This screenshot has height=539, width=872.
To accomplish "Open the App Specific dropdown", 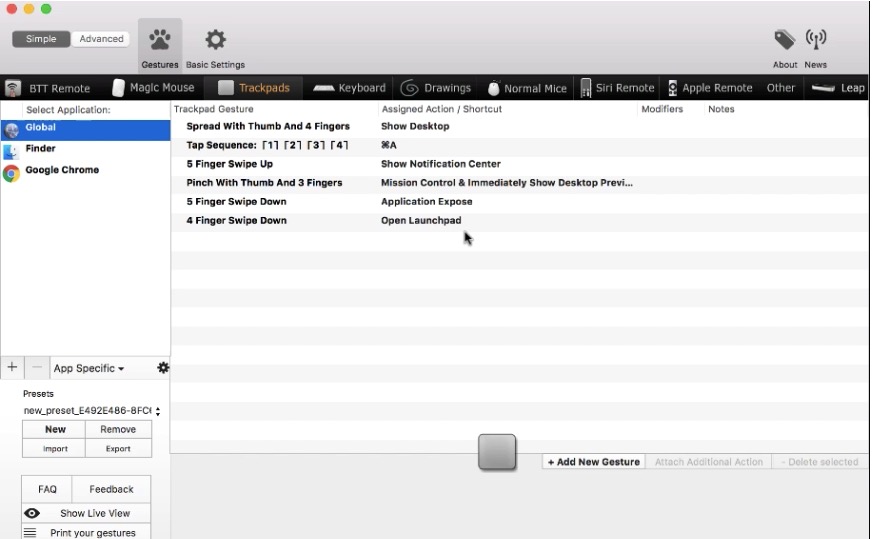I will click(89, 368).
